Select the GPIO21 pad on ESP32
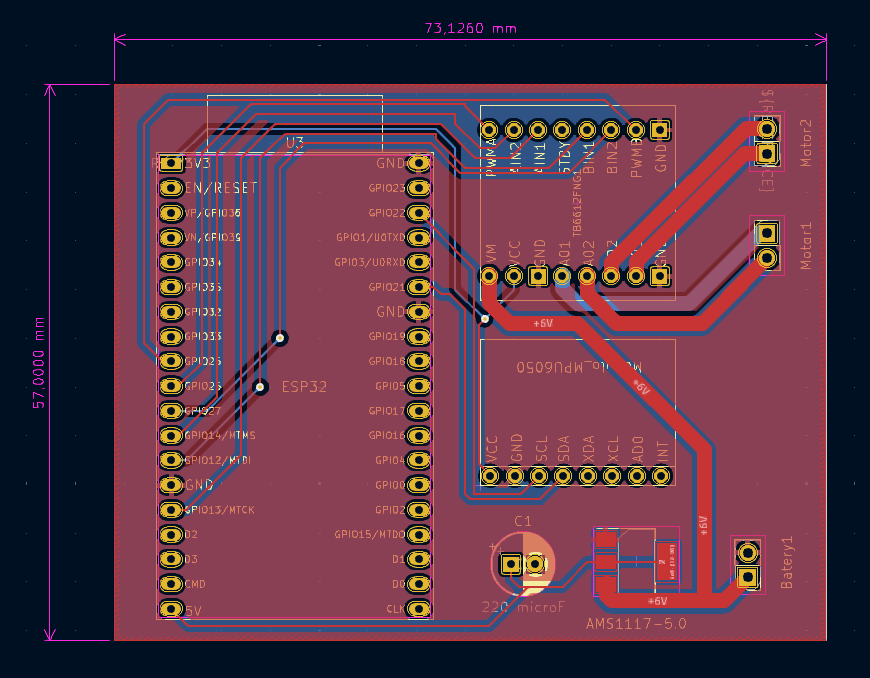 [418, 287]
